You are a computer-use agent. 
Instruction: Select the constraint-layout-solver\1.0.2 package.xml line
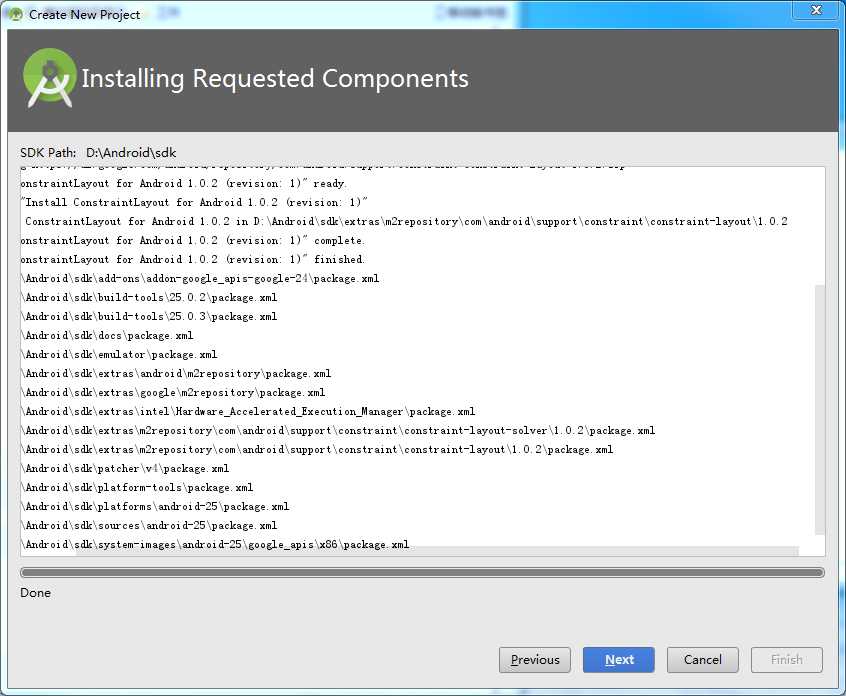(x=338, y=431)
